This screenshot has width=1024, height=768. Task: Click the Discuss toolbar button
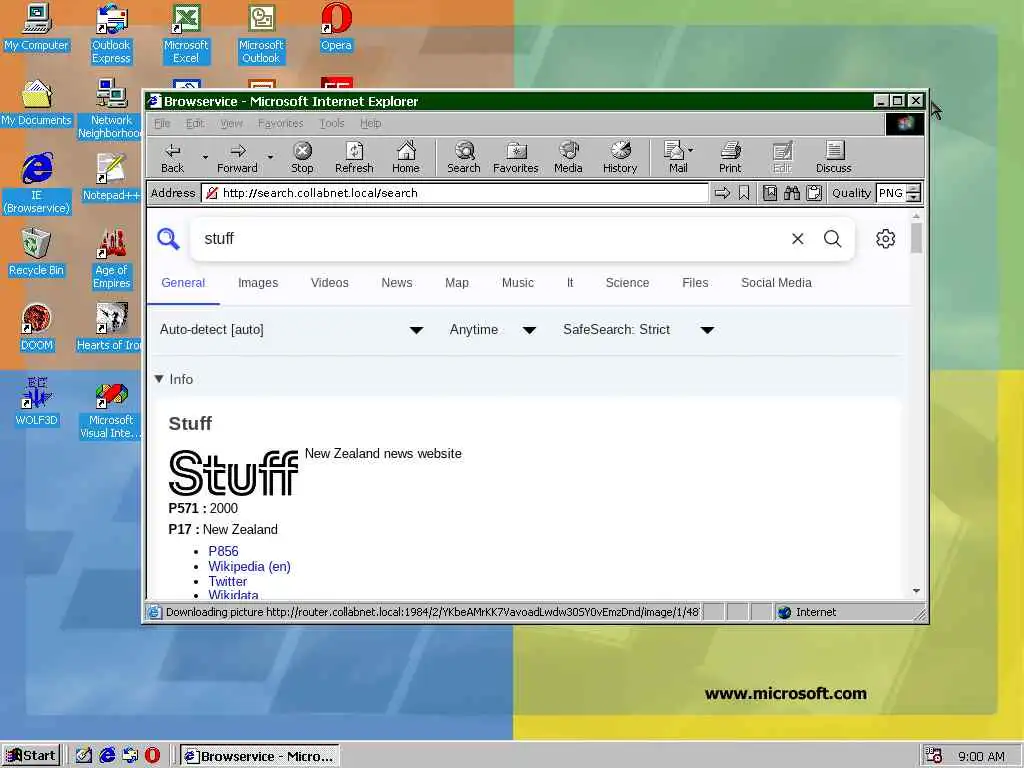[x=833, y=158]
